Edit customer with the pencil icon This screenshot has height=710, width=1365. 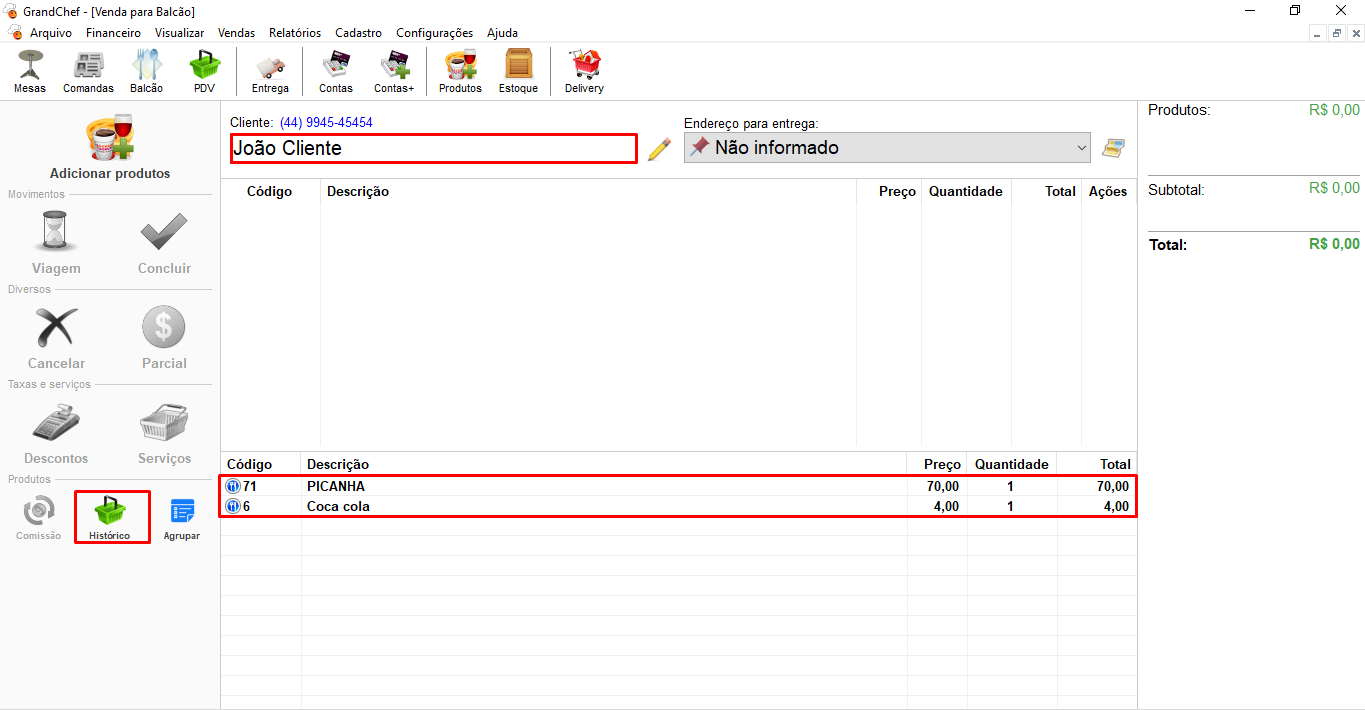[x=659, y=149]
